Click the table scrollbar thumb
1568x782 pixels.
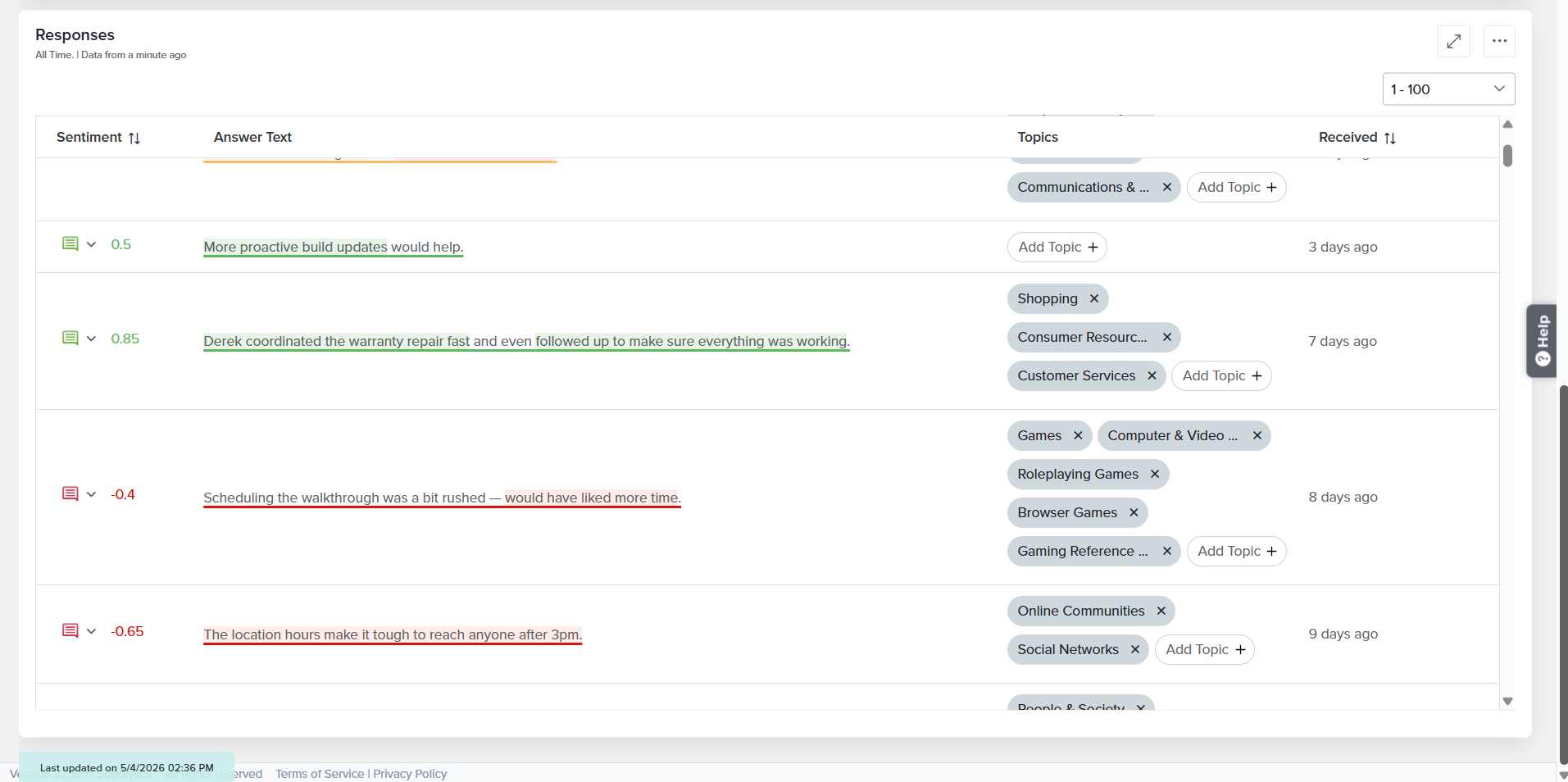(x=1507, y=156)
